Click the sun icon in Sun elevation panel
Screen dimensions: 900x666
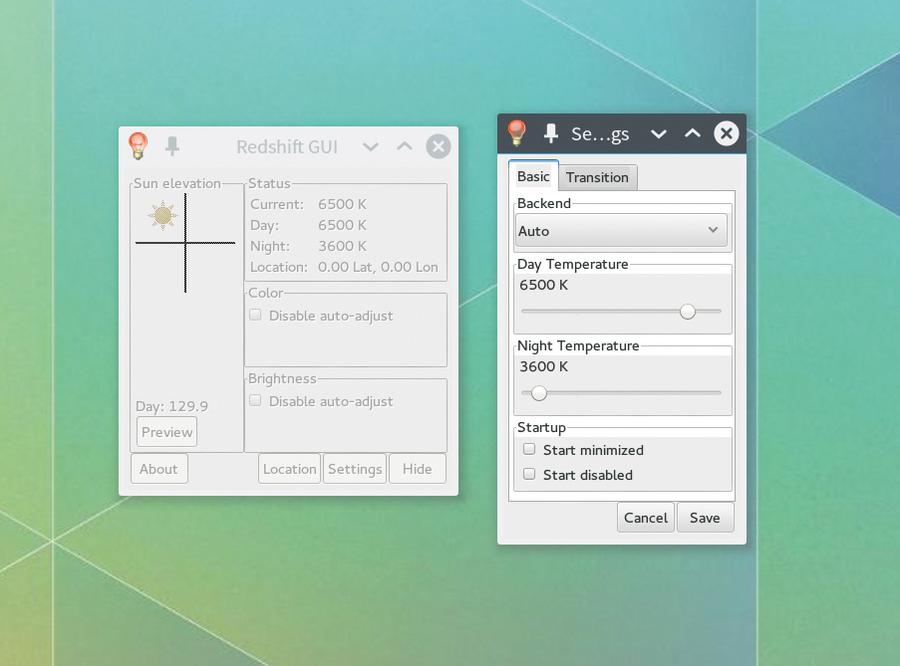163,216
